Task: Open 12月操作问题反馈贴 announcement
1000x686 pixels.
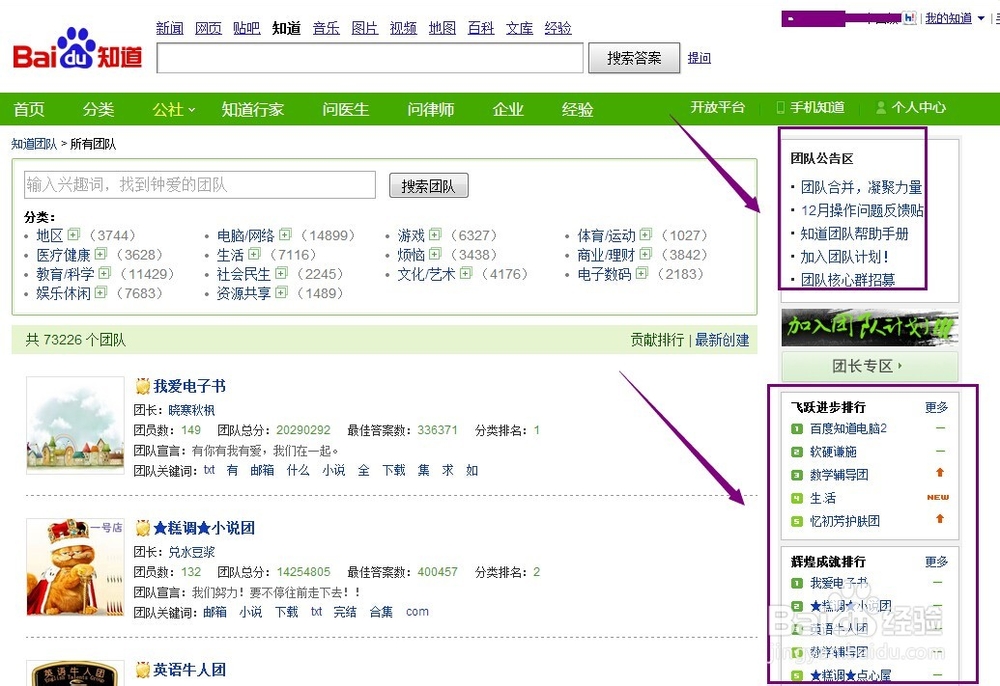Action: point(862,210)
